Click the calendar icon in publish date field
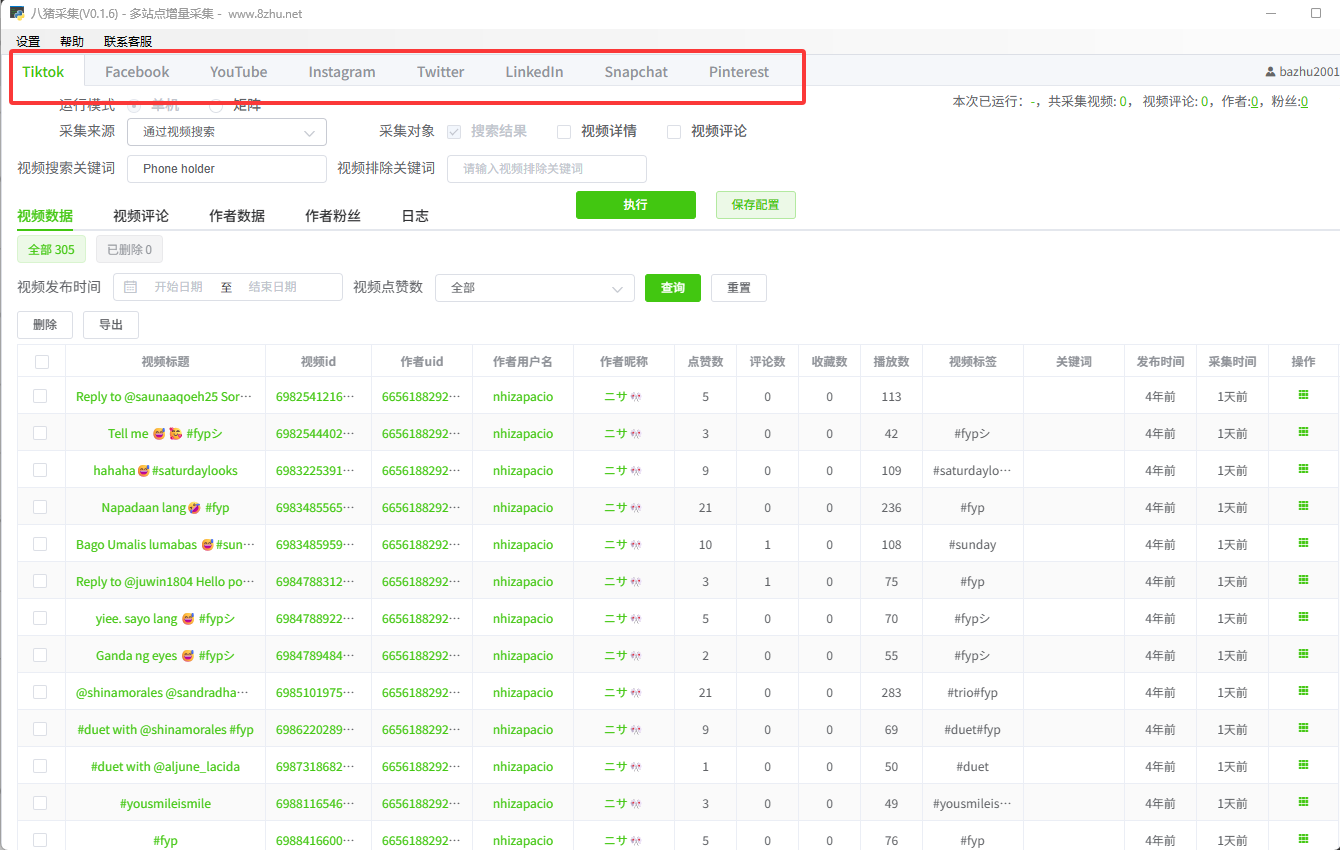Screen dimensions: 1340x850 [131, 287]
